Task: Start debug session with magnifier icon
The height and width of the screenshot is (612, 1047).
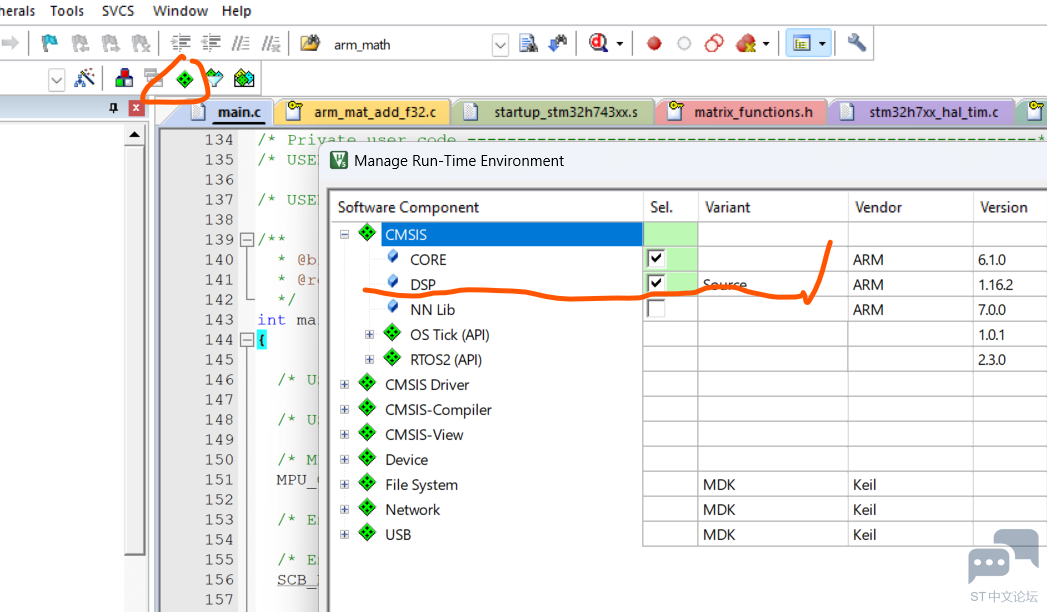Action: tap(599, 43)
